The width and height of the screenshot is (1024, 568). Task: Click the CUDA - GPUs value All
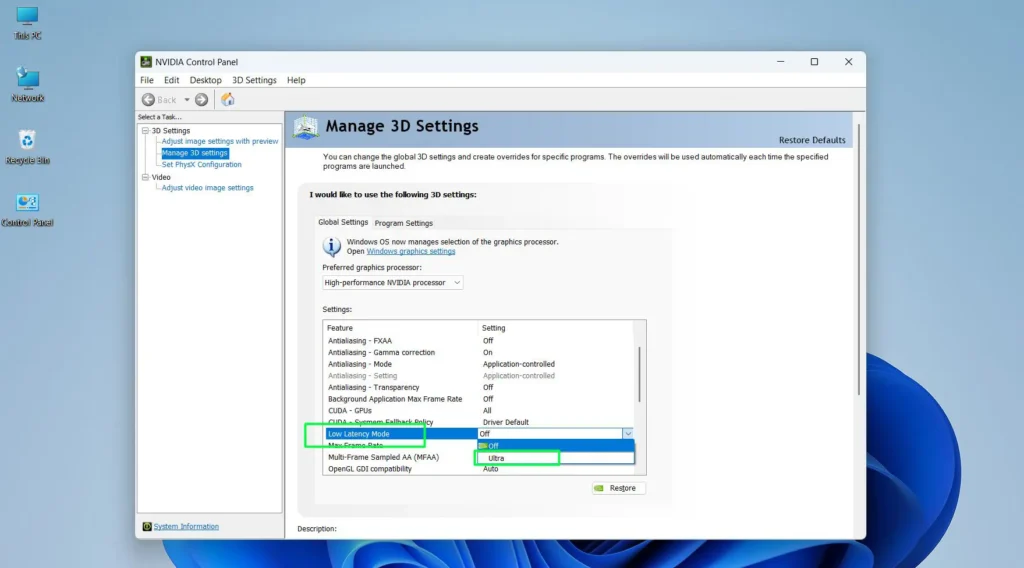(x=487, y=411)
